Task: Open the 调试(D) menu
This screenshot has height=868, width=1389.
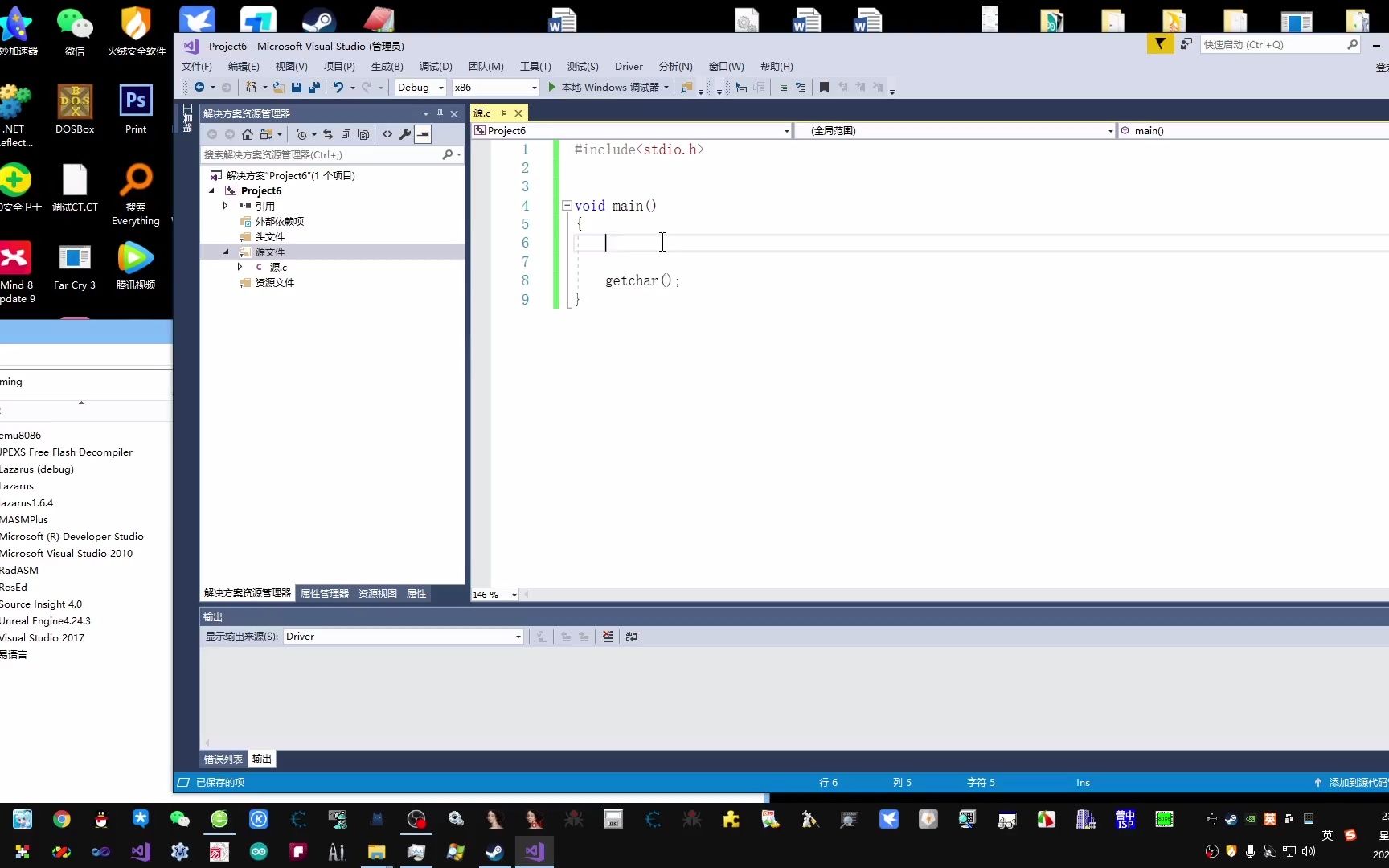Action: pyautogui.click(x=436, y=67)
